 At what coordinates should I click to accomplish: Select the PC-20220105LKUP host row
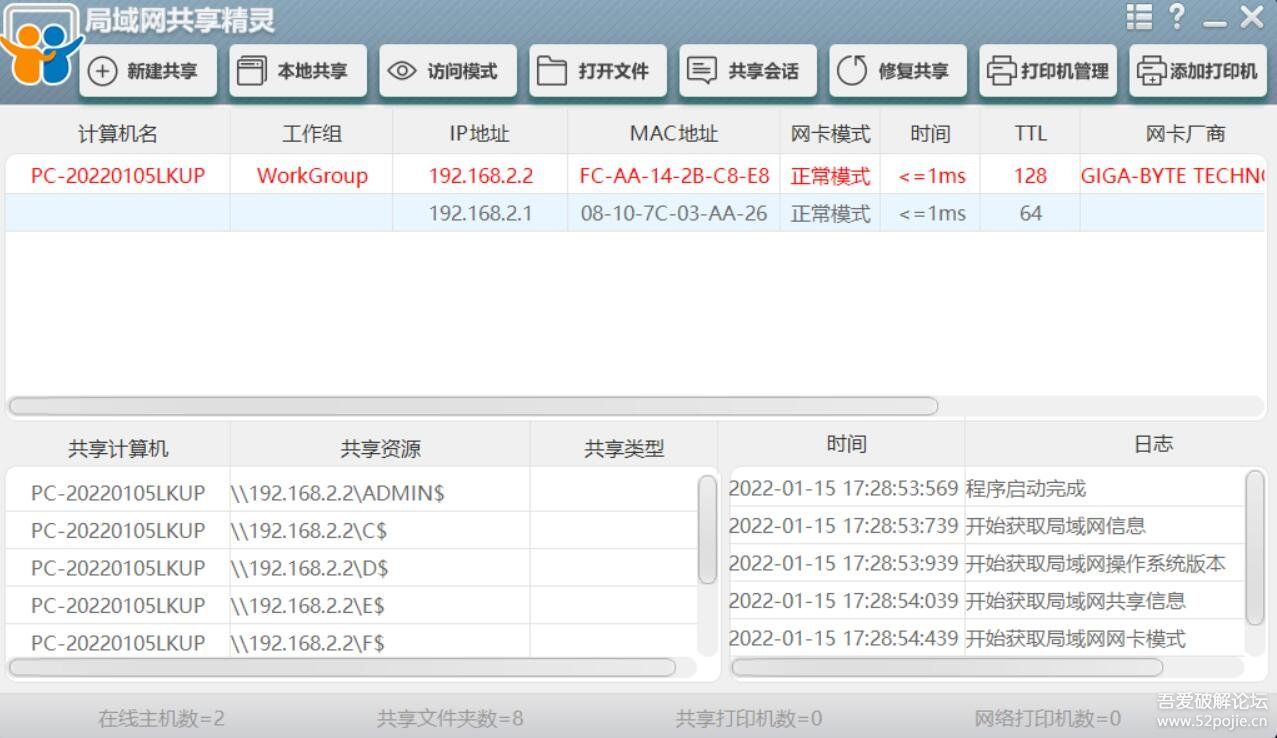click(118, 176)
